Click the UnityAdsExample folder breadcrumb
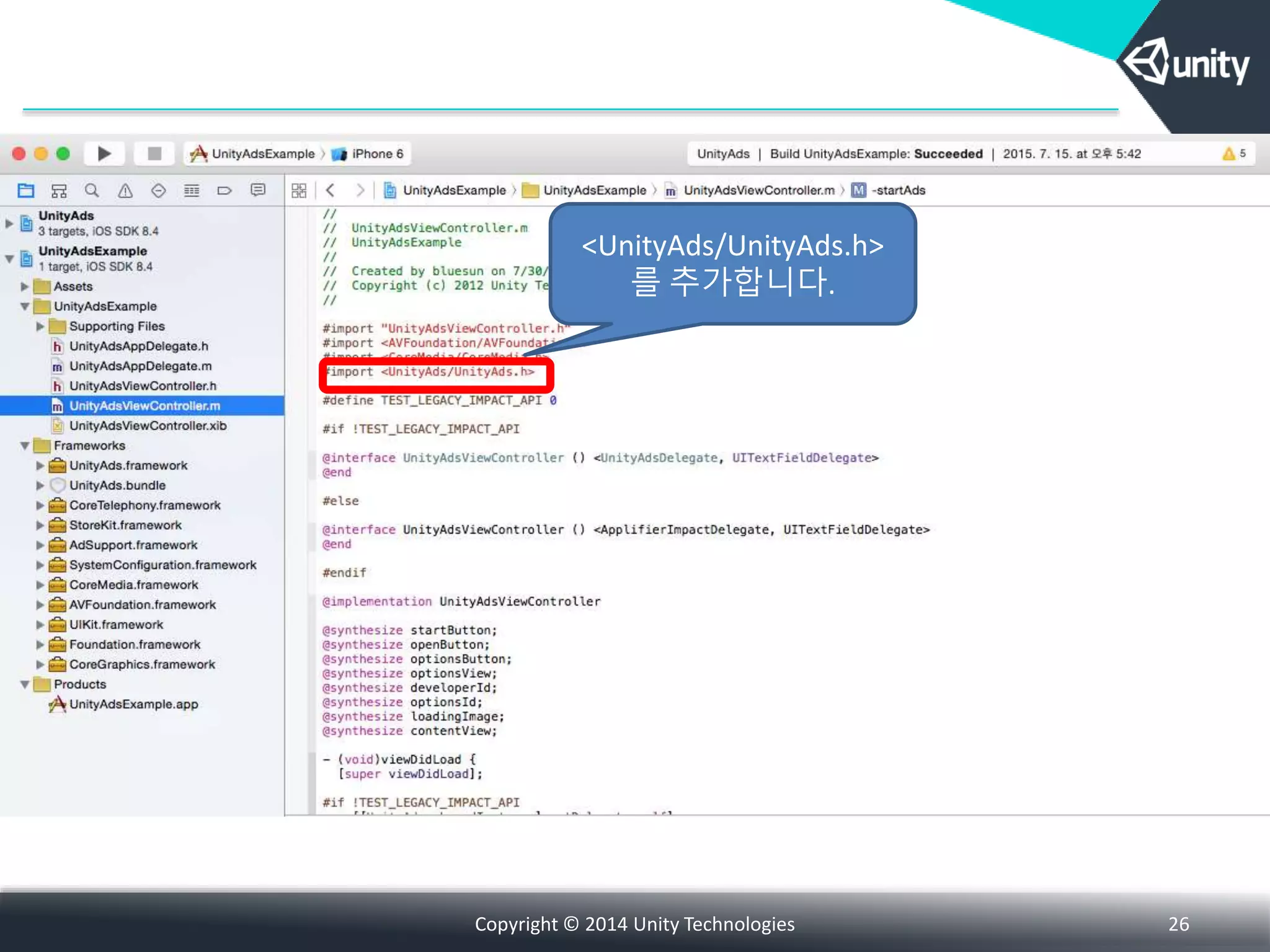Image resolution: width=1270 pixels, height=952 pixels. pyautogui.click(x=585, y=190)
